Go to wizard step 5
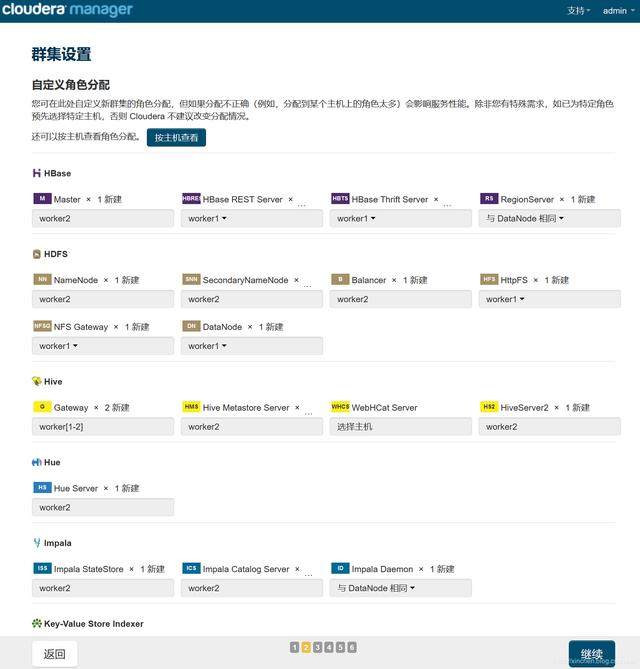Viewport: 640px width, 669px height. 340,647
